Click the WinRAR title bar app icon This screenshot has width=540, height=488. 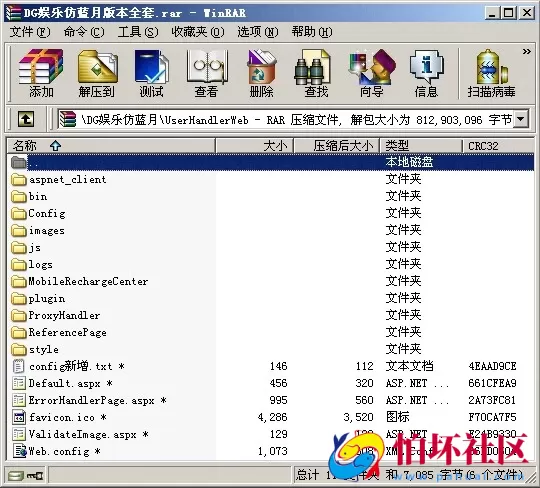pos(14,13)
